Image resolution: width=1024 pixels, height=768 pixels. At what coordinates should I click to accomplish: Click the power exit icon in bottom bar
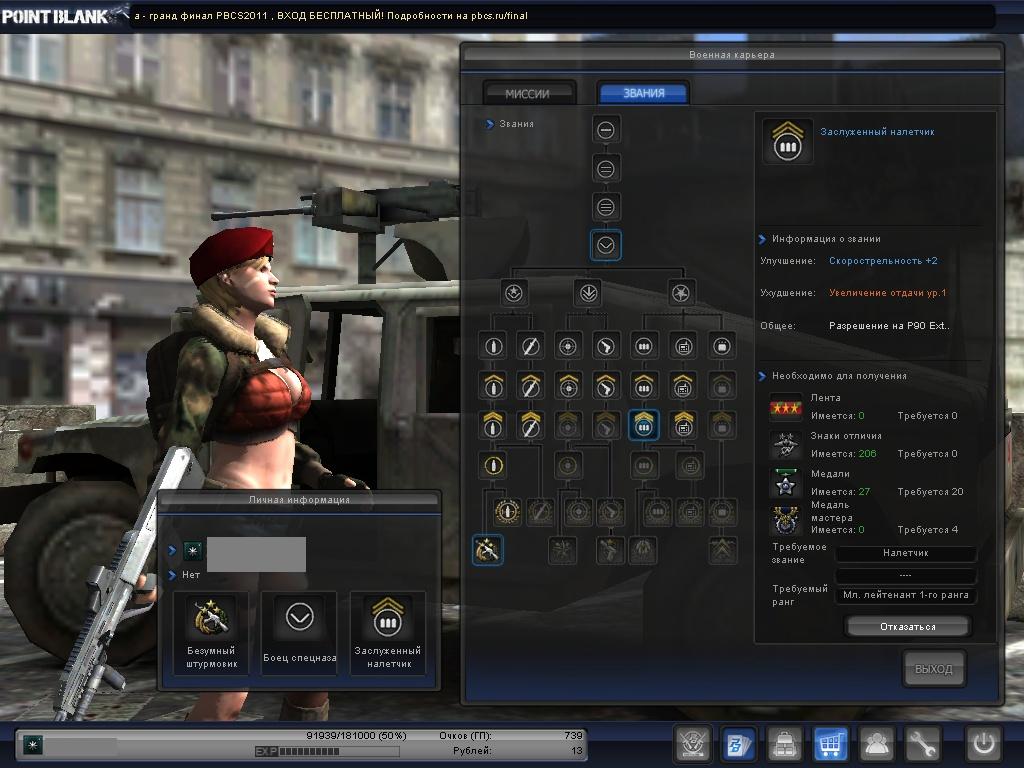982,744
